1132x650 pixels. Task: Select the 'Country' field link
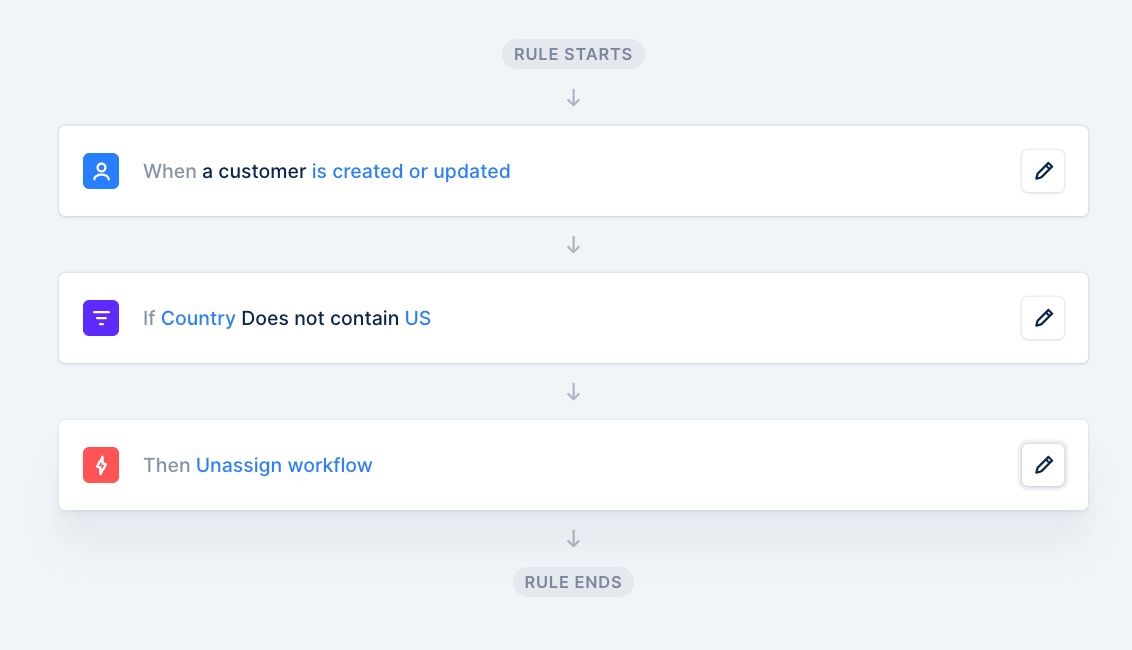click(198, 318)
